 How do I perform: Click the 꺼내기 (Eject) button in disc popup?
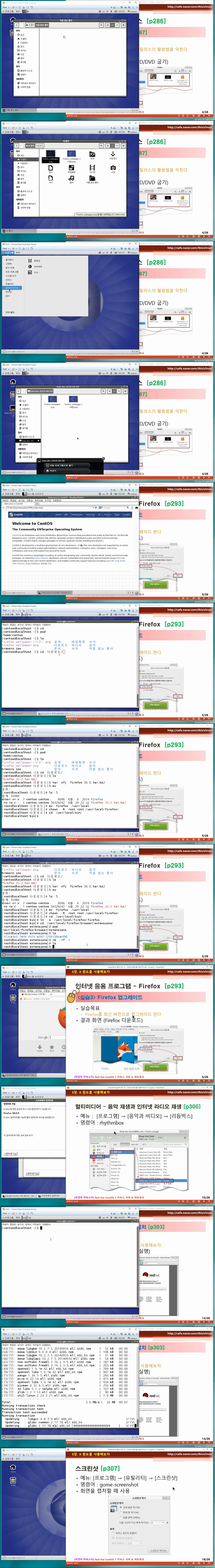point(52,471)
